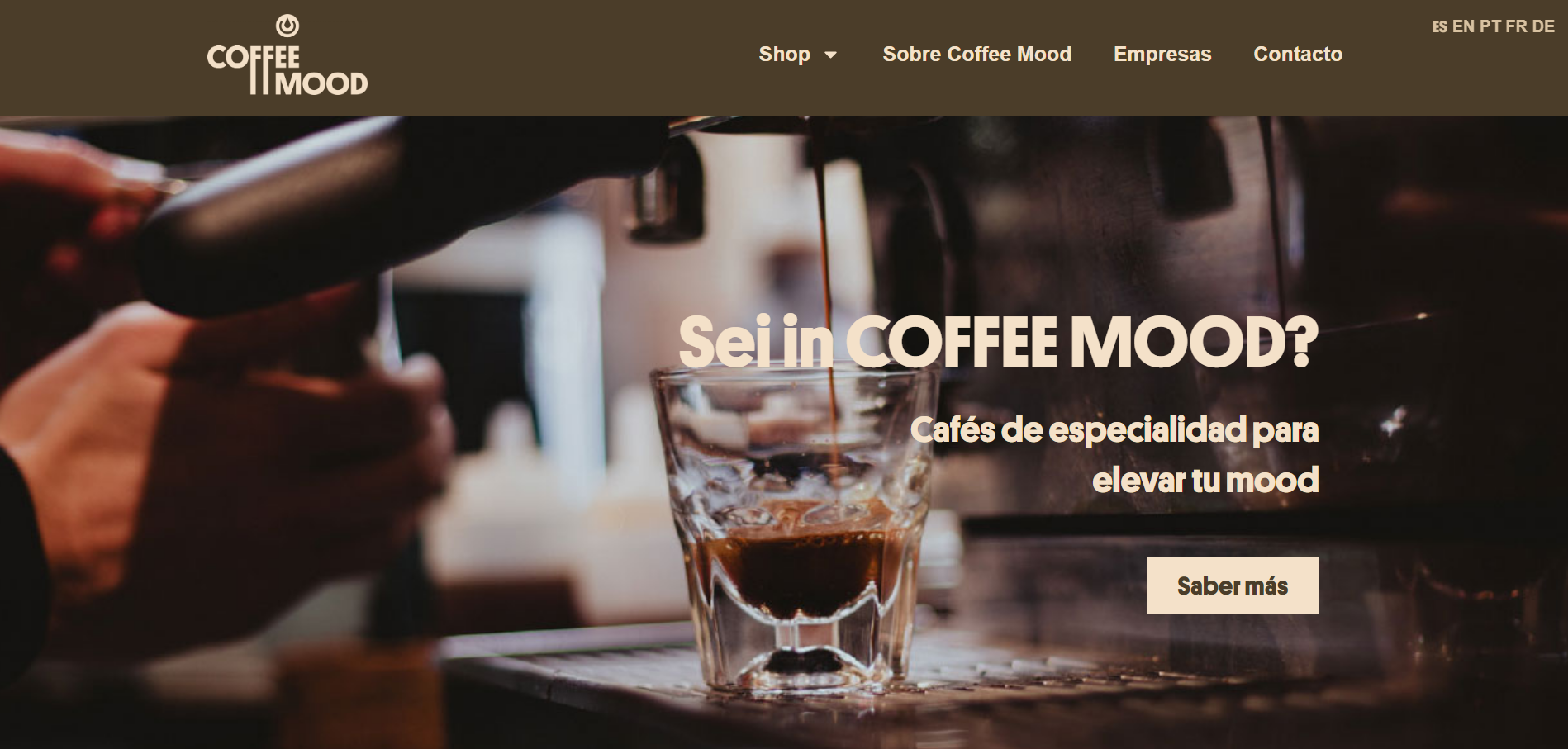Click the Coffee Mood logo
1568x749 pixels.
pos(287,55)
